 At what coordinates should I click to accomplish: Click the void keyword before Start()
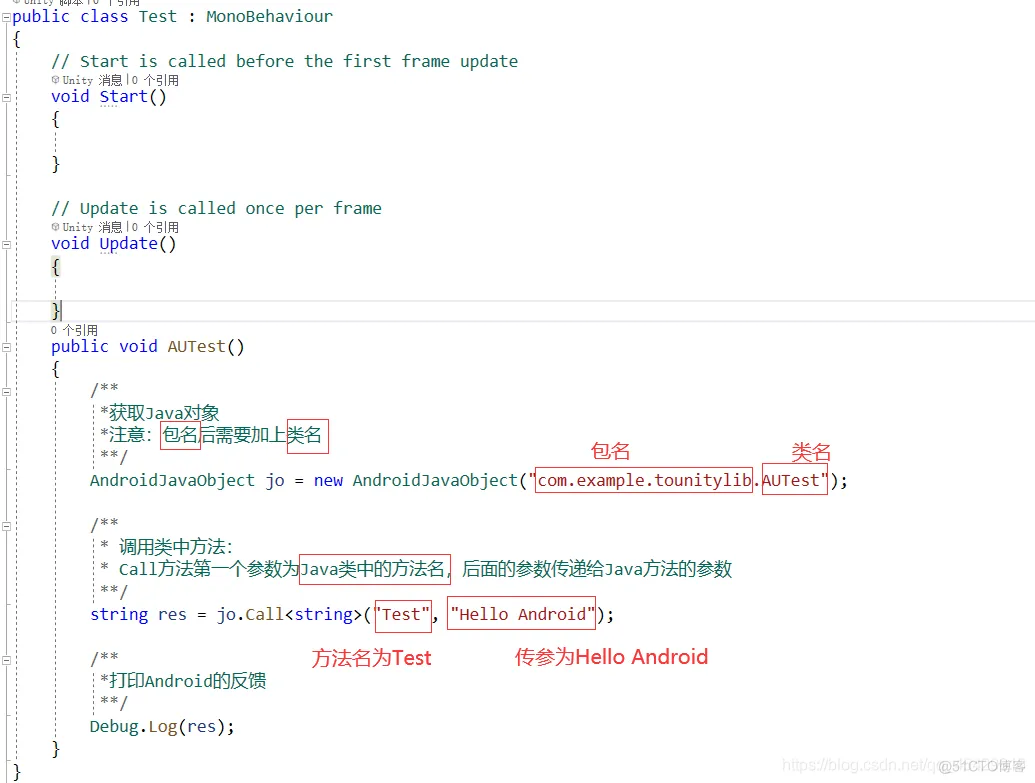[x=70, y=96]
